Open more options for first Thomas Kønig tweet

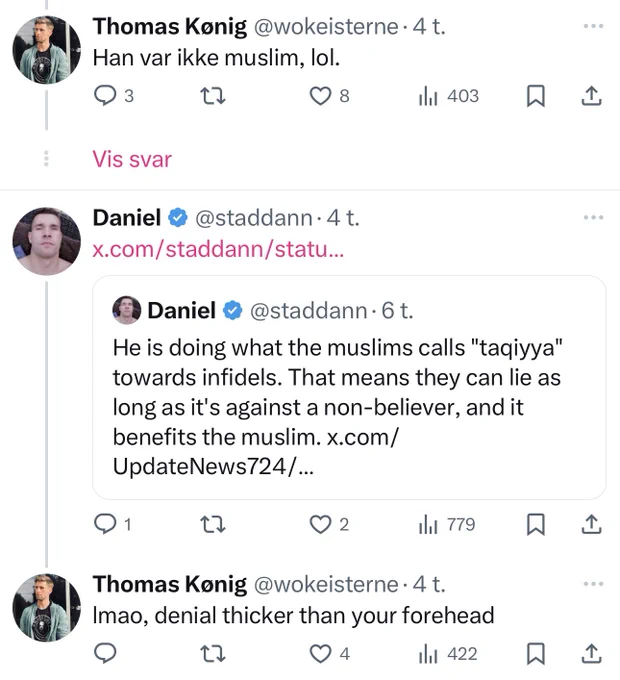(594, 26)
